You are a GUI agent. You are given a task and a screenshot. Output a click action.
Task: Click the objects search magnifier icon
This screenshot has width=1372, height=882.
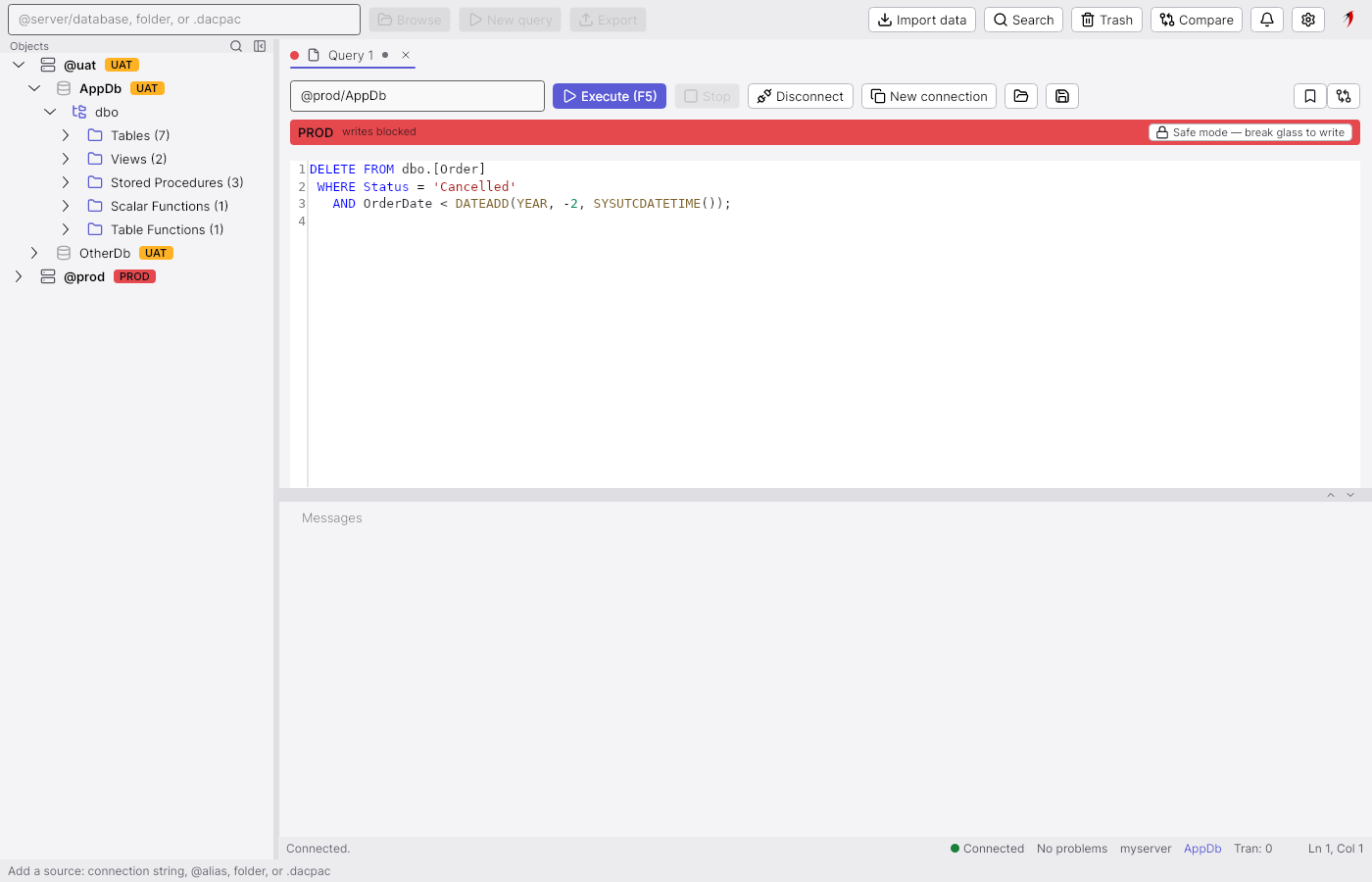coord(236,46)
